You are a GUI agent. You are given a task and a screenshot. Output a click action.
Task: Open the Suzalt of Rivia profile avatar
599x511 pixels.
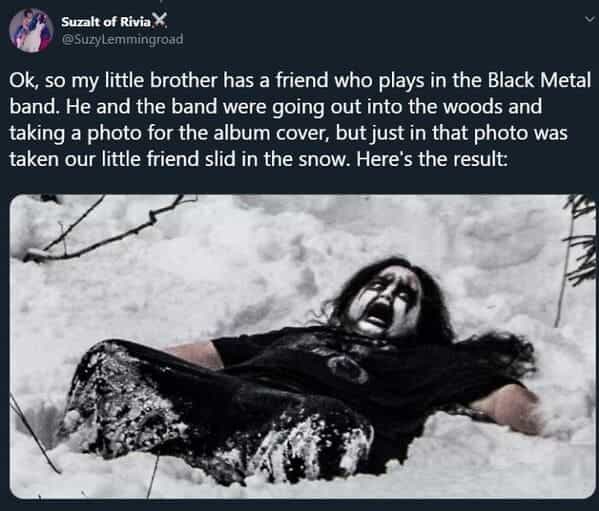[31, 31]
